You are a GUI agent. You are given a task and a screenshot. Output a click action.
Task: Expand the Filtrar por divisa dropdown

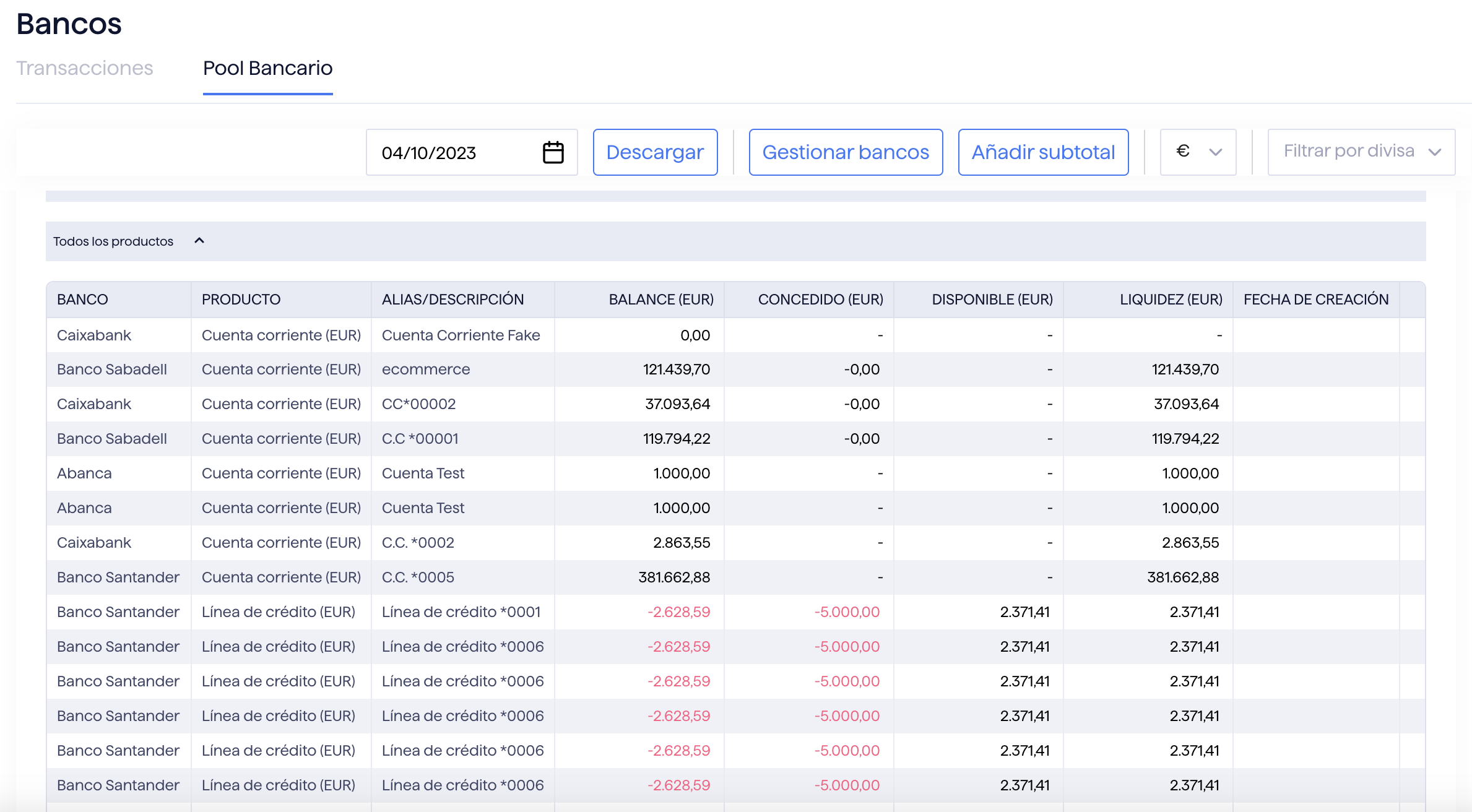(1361, 152)
